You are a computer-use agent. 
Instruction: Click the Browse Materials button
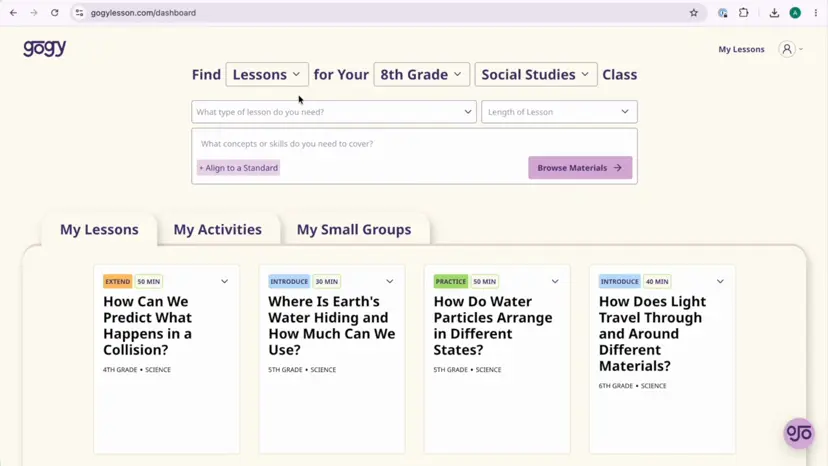580,168
